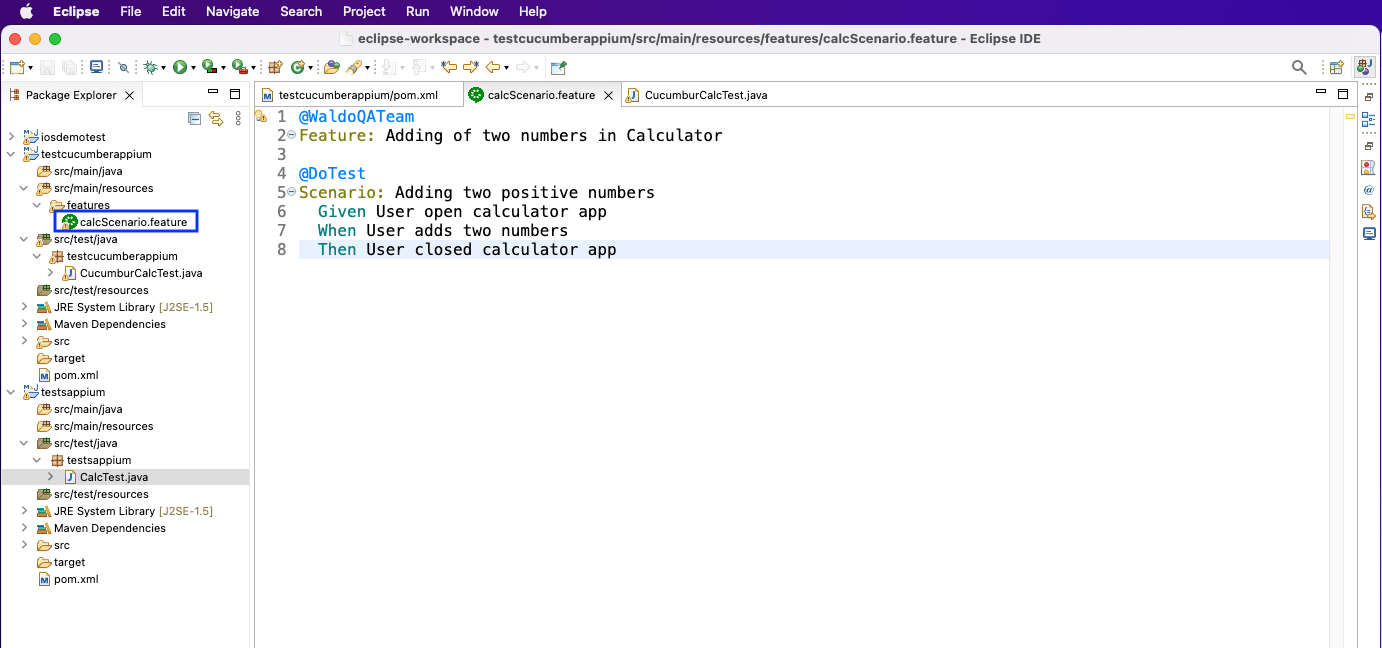Toggle the Java perspective button
The width and height of the screenshot is (1382, 648).
click(1364, 67)
